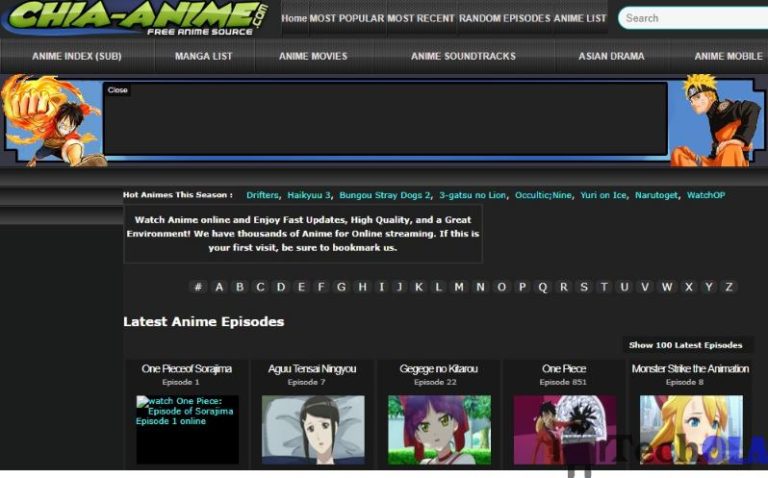Select letter K in index
The width and height of the screenshot is (768, 478).
419,287
